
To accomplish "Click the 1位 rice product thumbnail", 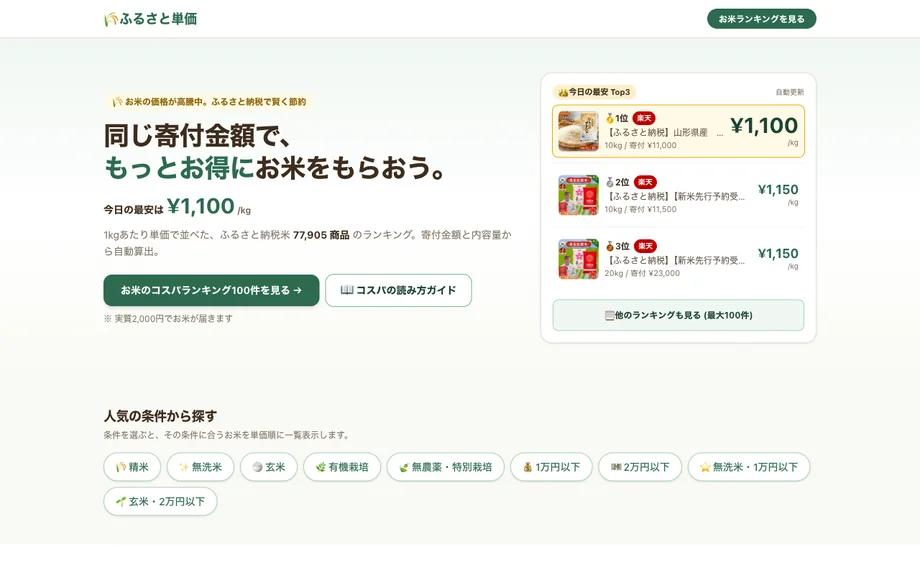I will tap(579, 131).
